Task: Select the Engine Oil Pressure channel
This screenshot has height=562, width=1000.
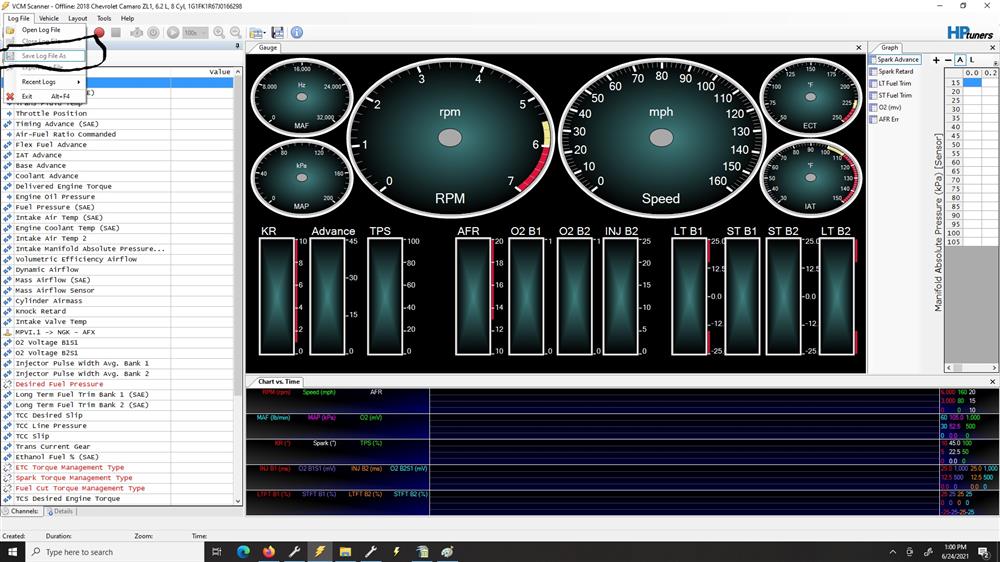Action: pyautogui.click(x=55, y=197)
